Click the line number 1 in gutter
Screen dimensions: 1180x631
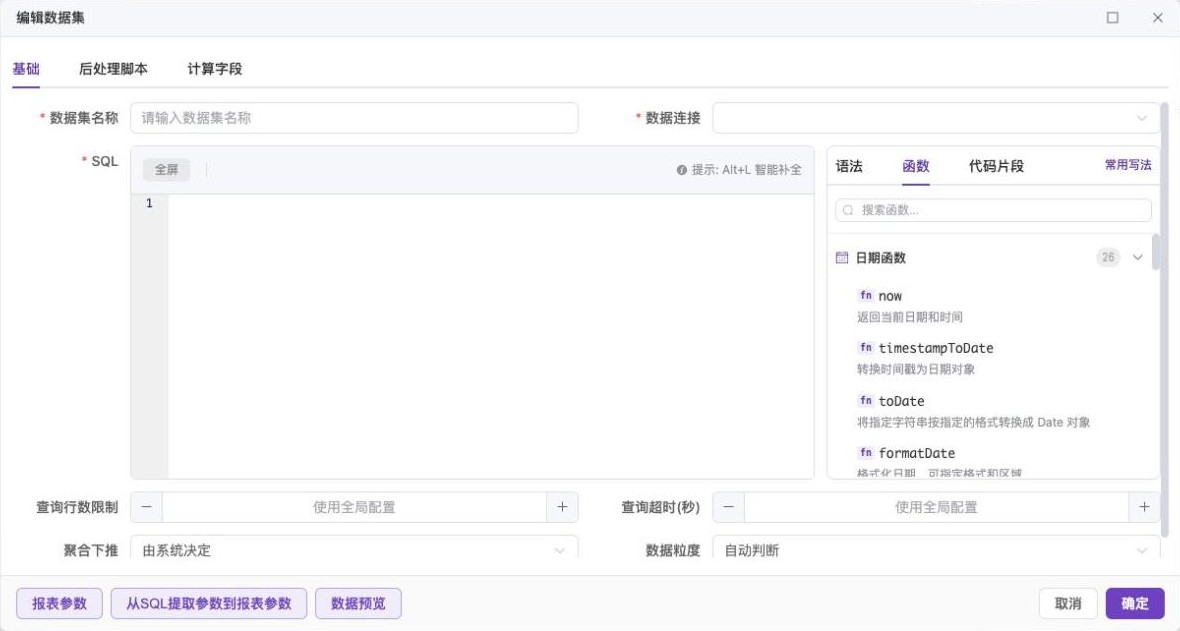149,203
